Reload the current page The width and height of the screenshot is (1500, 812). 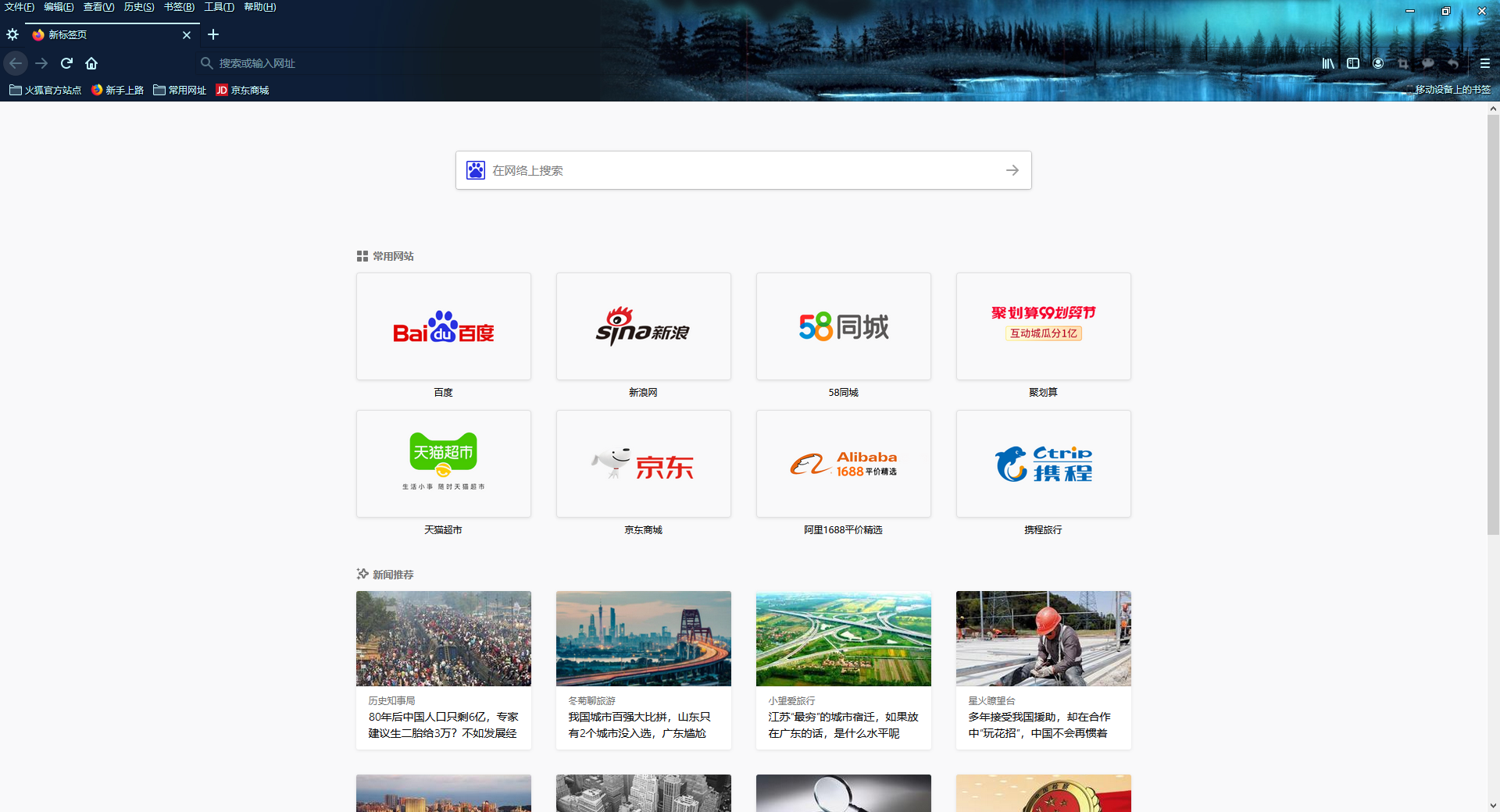pos(66,63)
